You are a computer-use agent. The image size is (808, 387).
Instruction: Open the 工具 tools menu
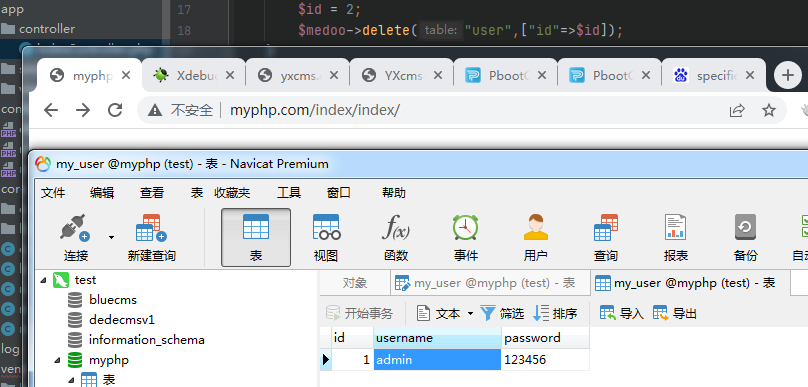point(289,193)
